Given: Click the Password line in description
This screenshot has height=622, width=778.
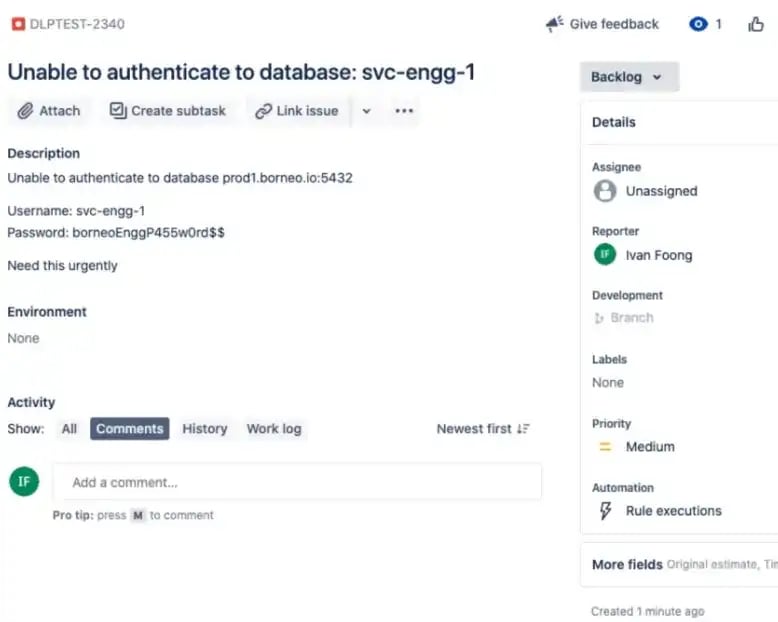Looking at the screenshot, I should (x=116, y=233).
